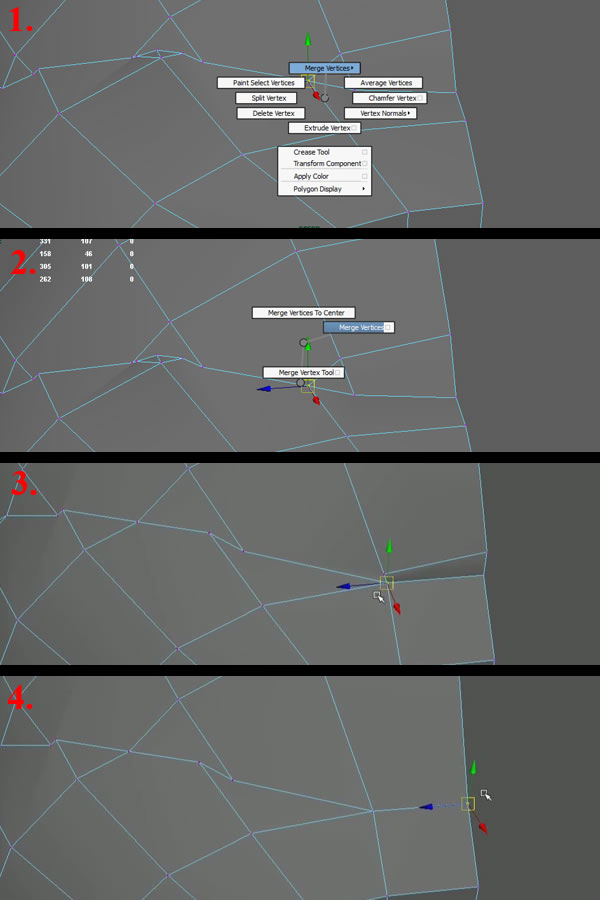Open the Extrude Vertex option box
The height and width of the screenshot is (900, 600).
pos(355,128)
